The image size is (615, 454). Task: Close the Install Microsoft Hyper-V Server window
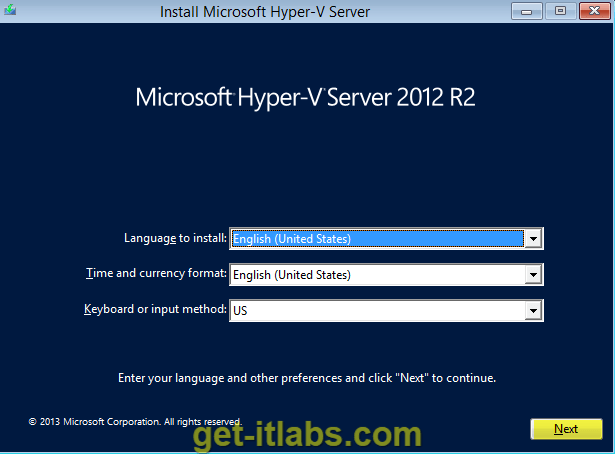pyautogui.click(x=595, y=11)
